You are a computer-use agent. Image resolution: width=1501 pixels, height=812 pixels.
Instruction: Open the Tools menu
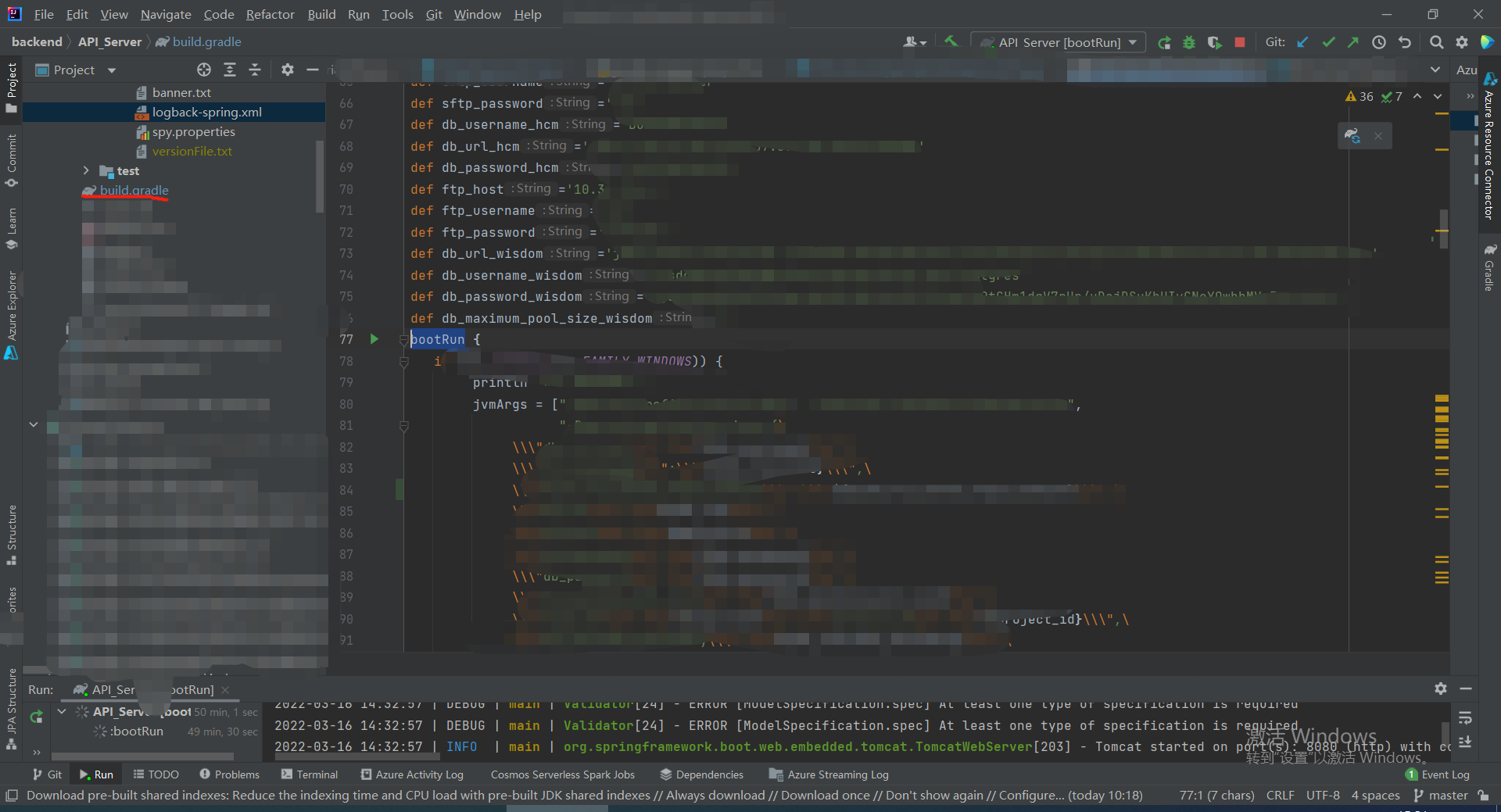pyautogui.click(x=397, y=14)
